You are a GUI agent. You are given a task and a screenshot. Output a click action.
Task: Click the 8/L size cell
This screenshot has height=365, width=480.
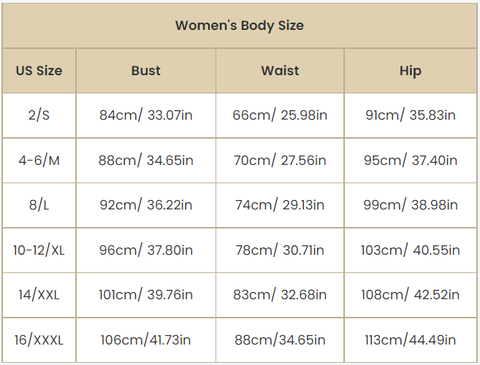[x=39, y=205]
